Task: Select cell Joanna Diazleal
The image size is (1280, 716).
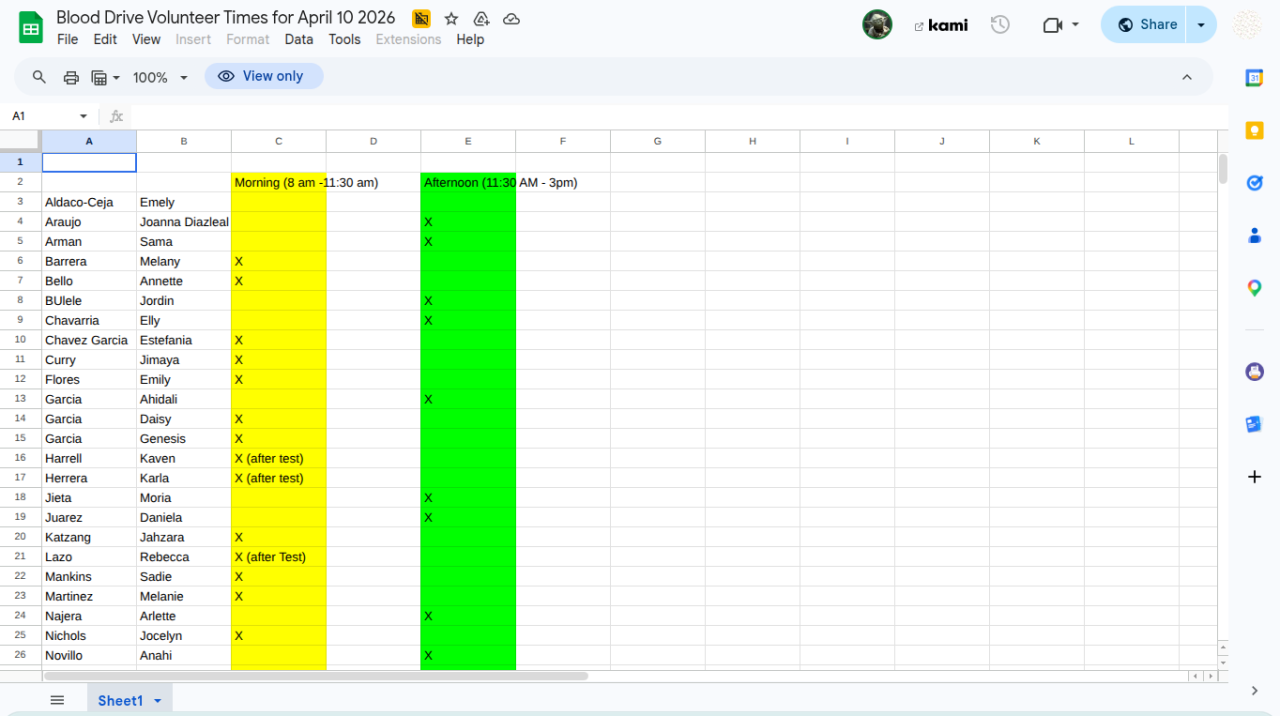Action: tap(184, 222)
